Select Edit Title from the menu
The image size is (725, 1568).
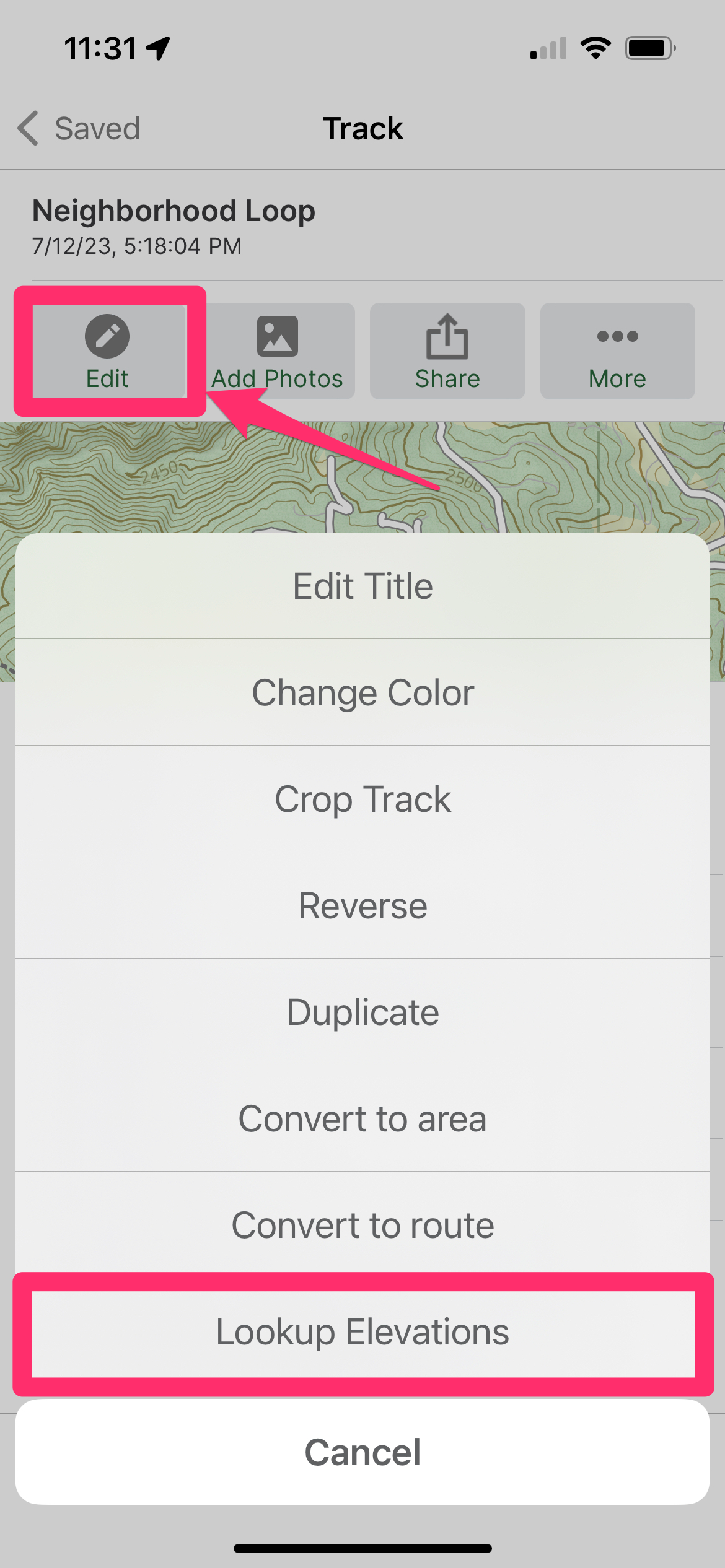pos(362,586)
